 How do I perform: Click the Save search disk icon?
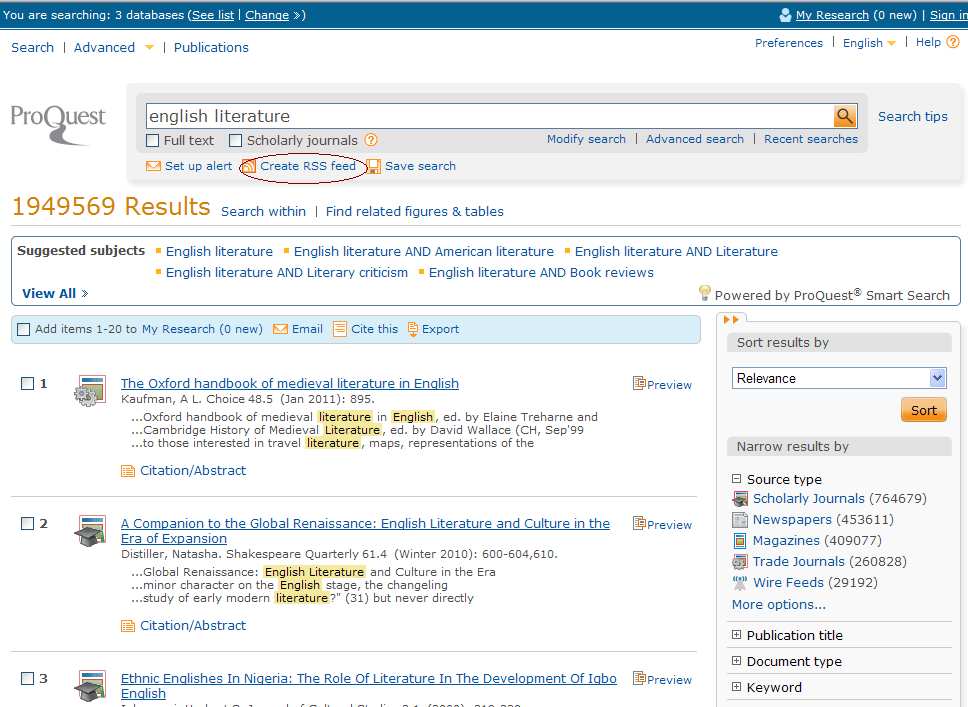[374, 166]
